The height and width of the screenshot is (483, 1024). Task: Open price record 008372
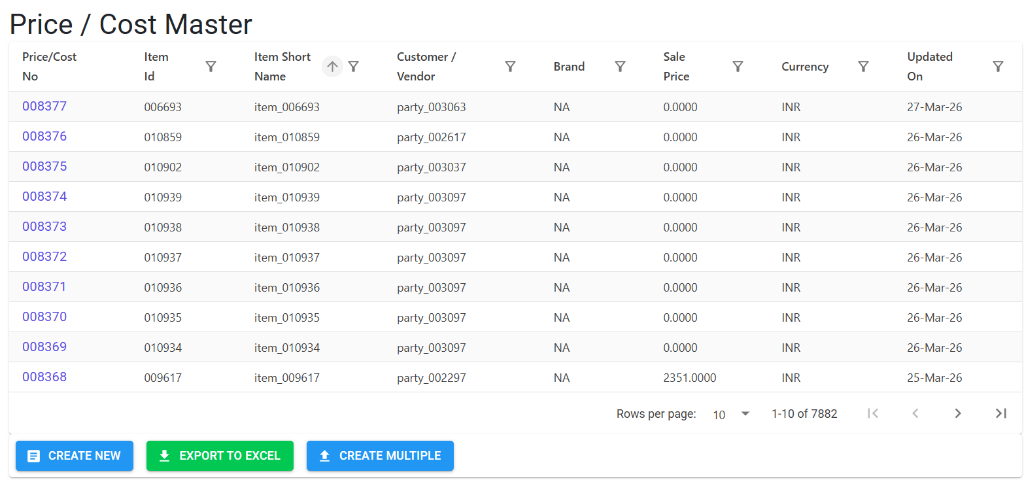44,257
